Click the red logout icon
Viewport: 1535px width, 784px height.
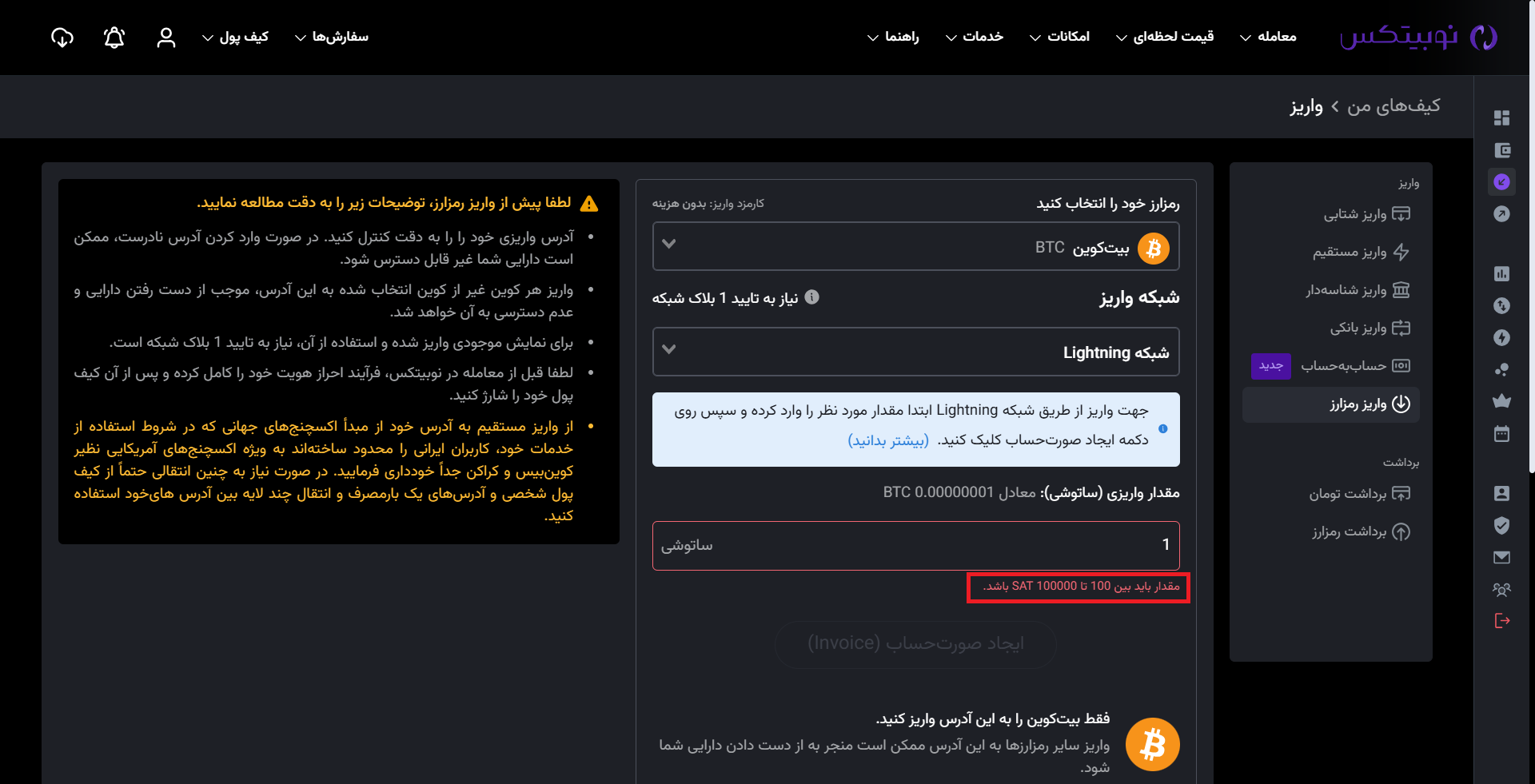(x=1501, y=621)
